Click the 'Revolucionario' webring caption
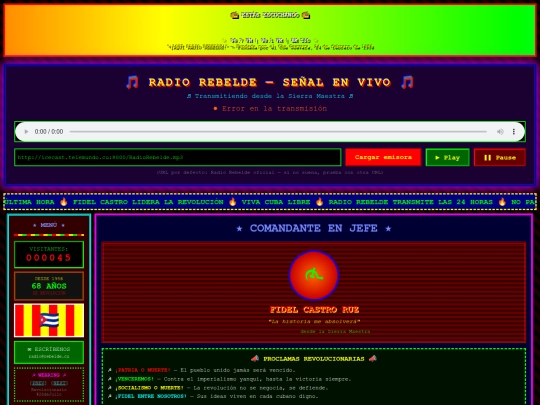Screen dimensions: 540x405 tap(49, 390)
